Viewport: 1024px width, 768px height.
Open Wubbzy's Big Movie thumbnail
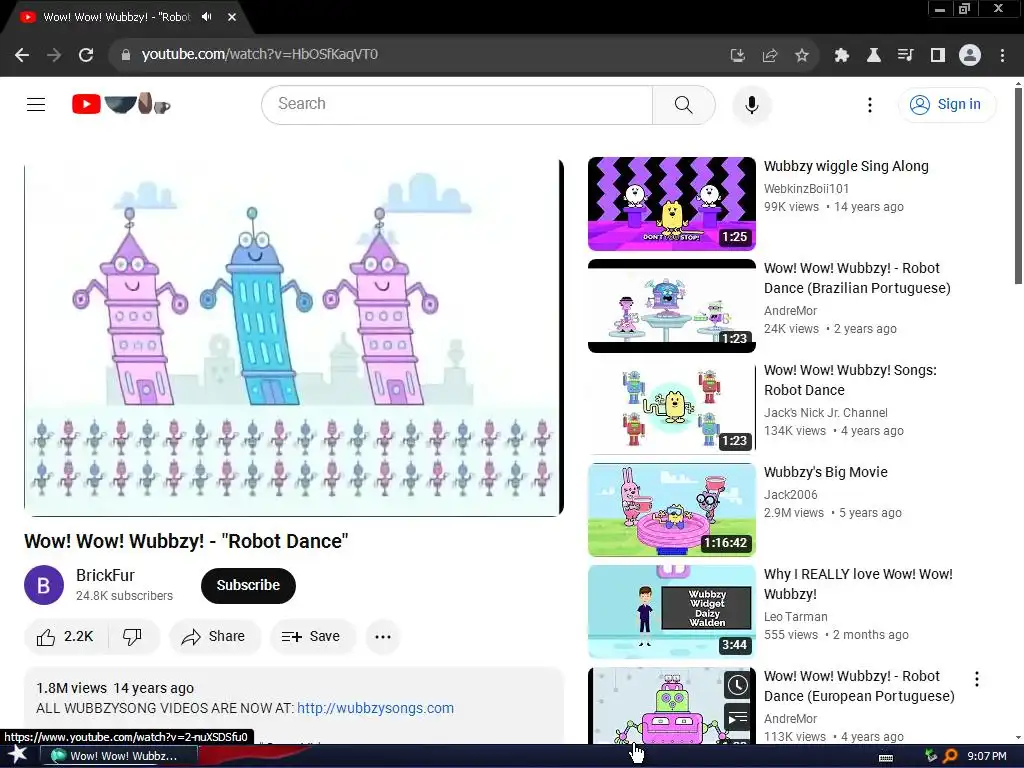pos(671,509)
